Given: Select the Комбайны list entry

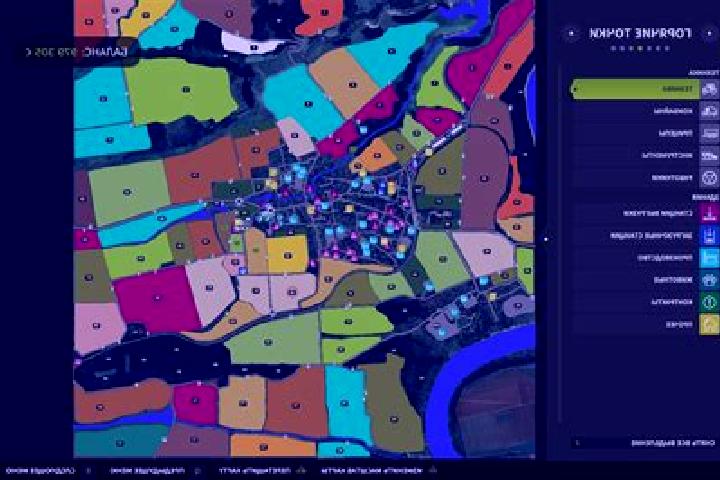Looking at the screenshot, I should [x=635, y=111].
